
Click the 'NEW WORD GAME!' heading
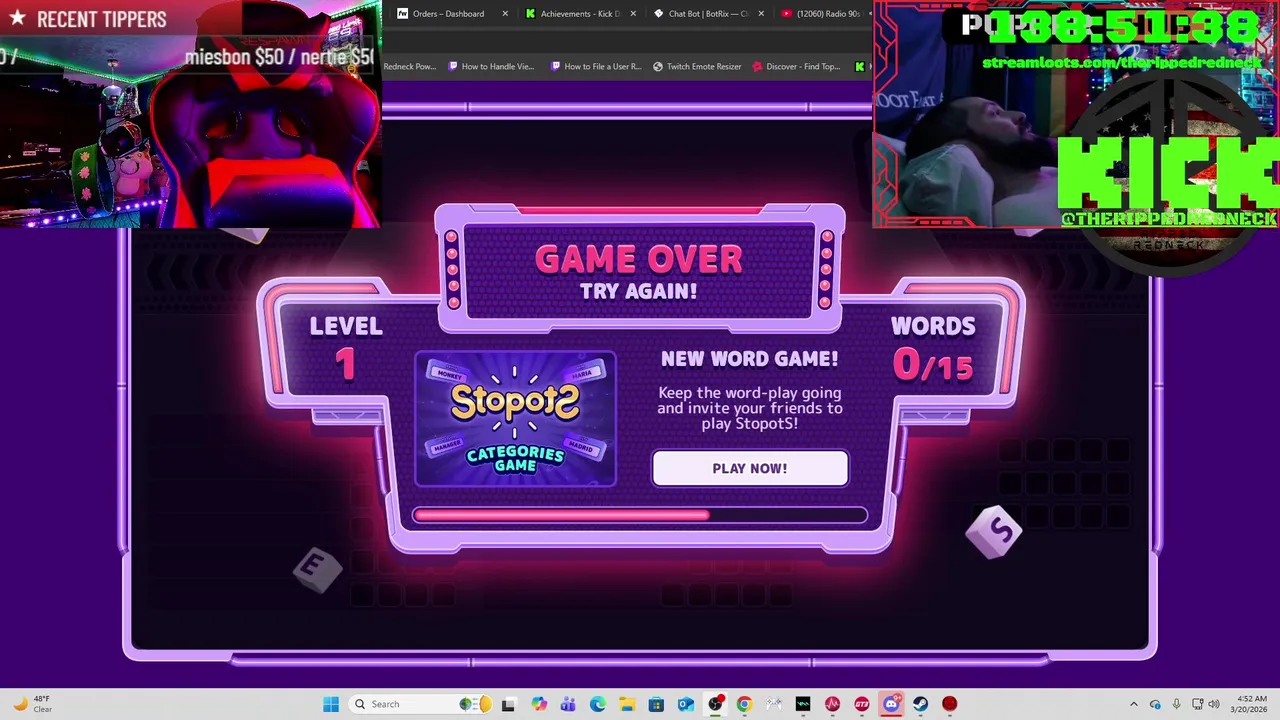(750, 359)
